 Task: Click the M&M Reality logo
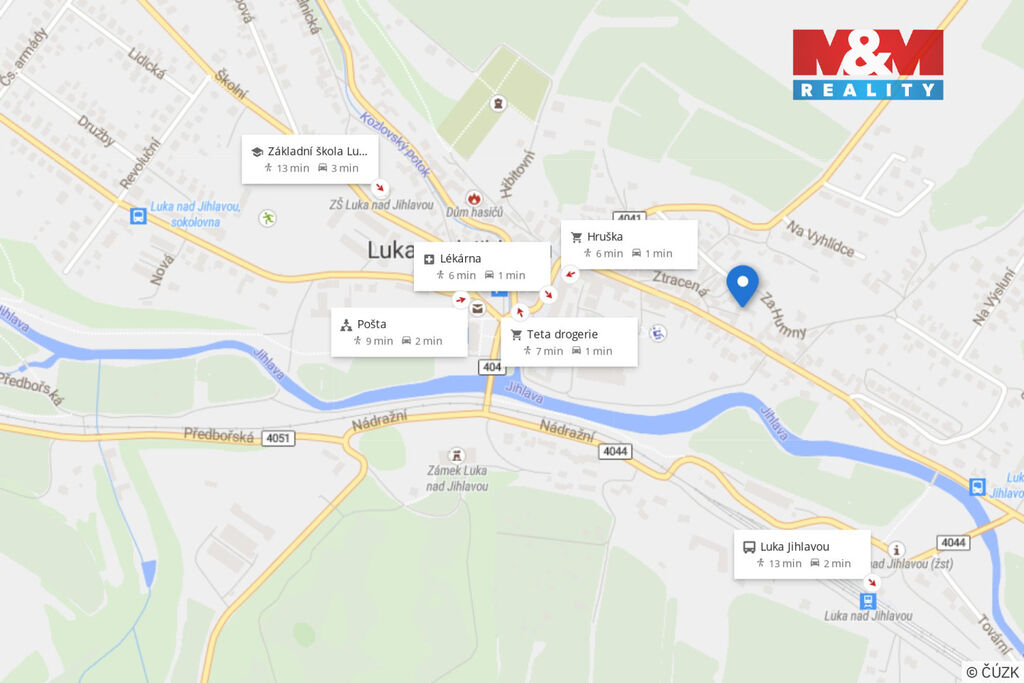pos(868,65)
